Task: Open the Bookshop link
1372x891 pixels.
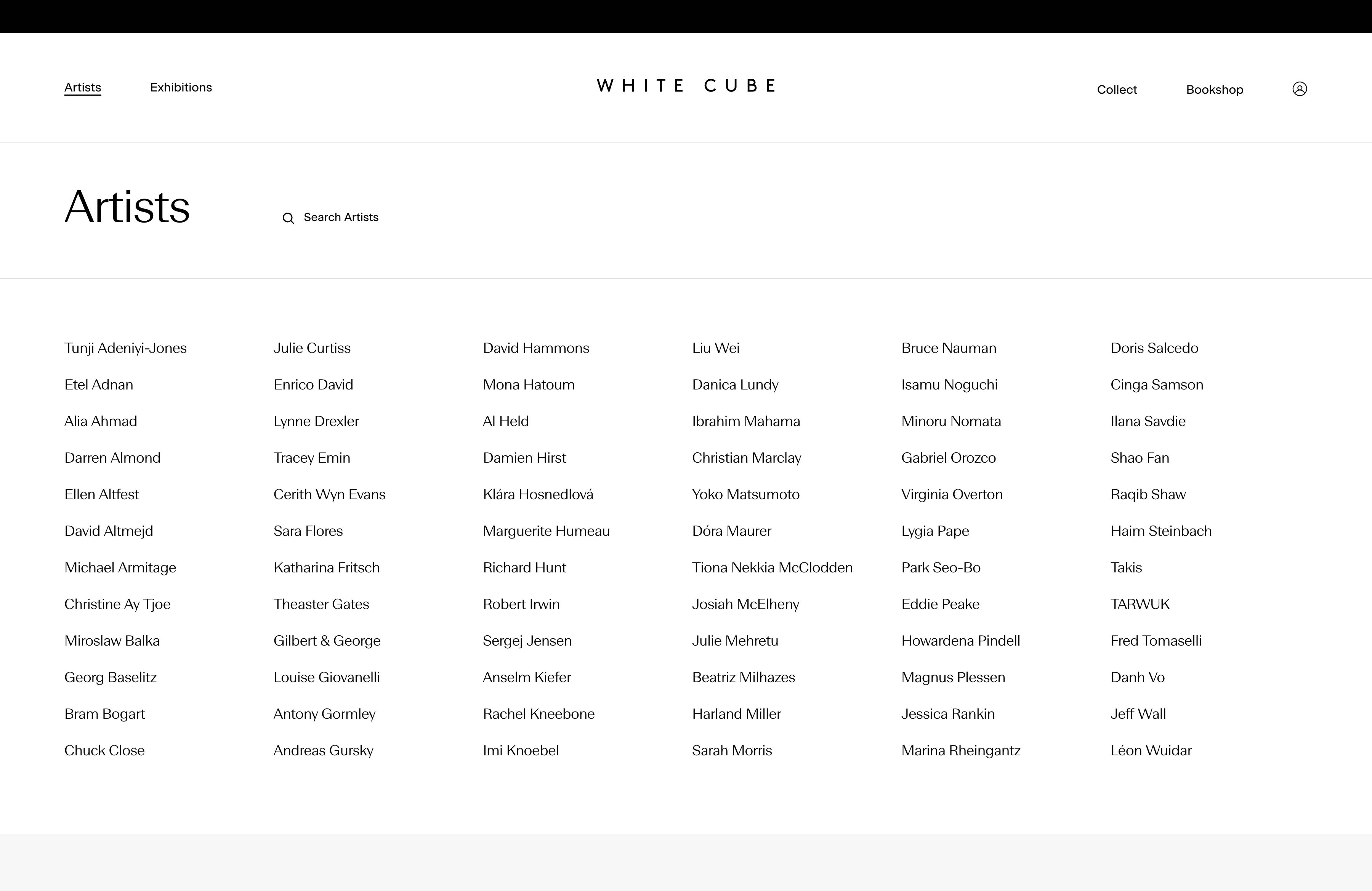Action: 1215,90
